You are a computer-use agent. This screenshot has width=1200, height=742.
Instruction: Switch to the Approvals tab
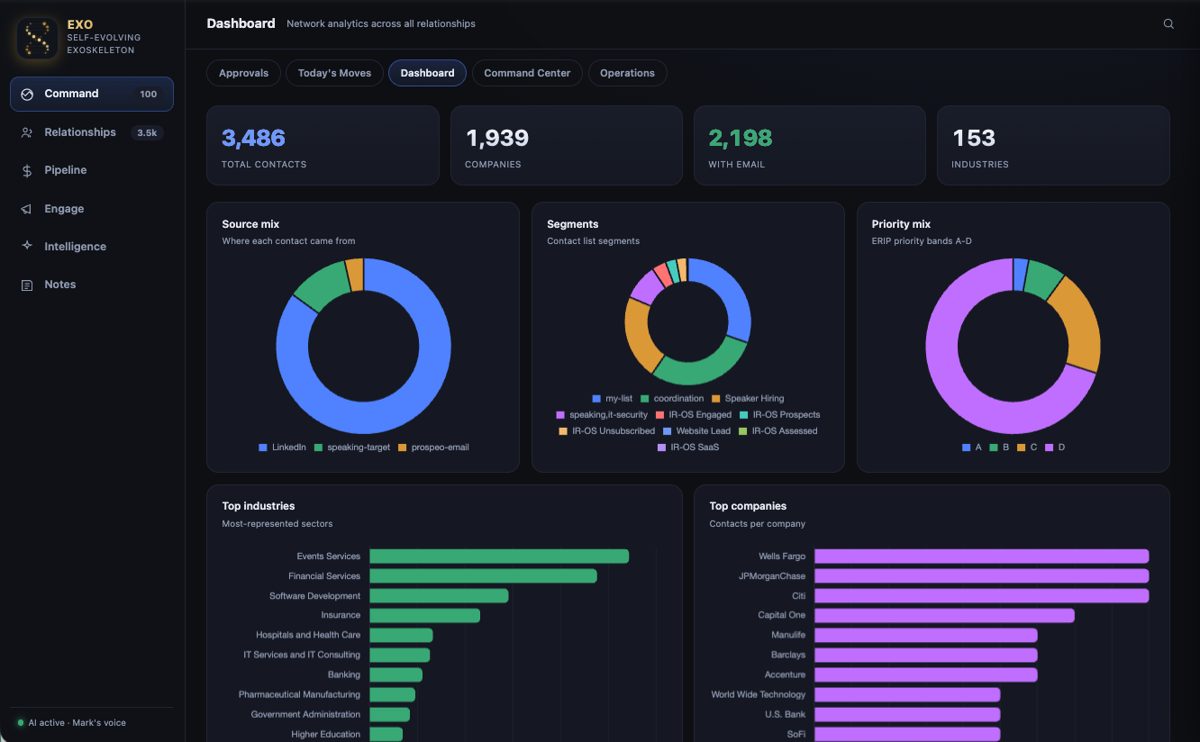(x=244, y=73)
